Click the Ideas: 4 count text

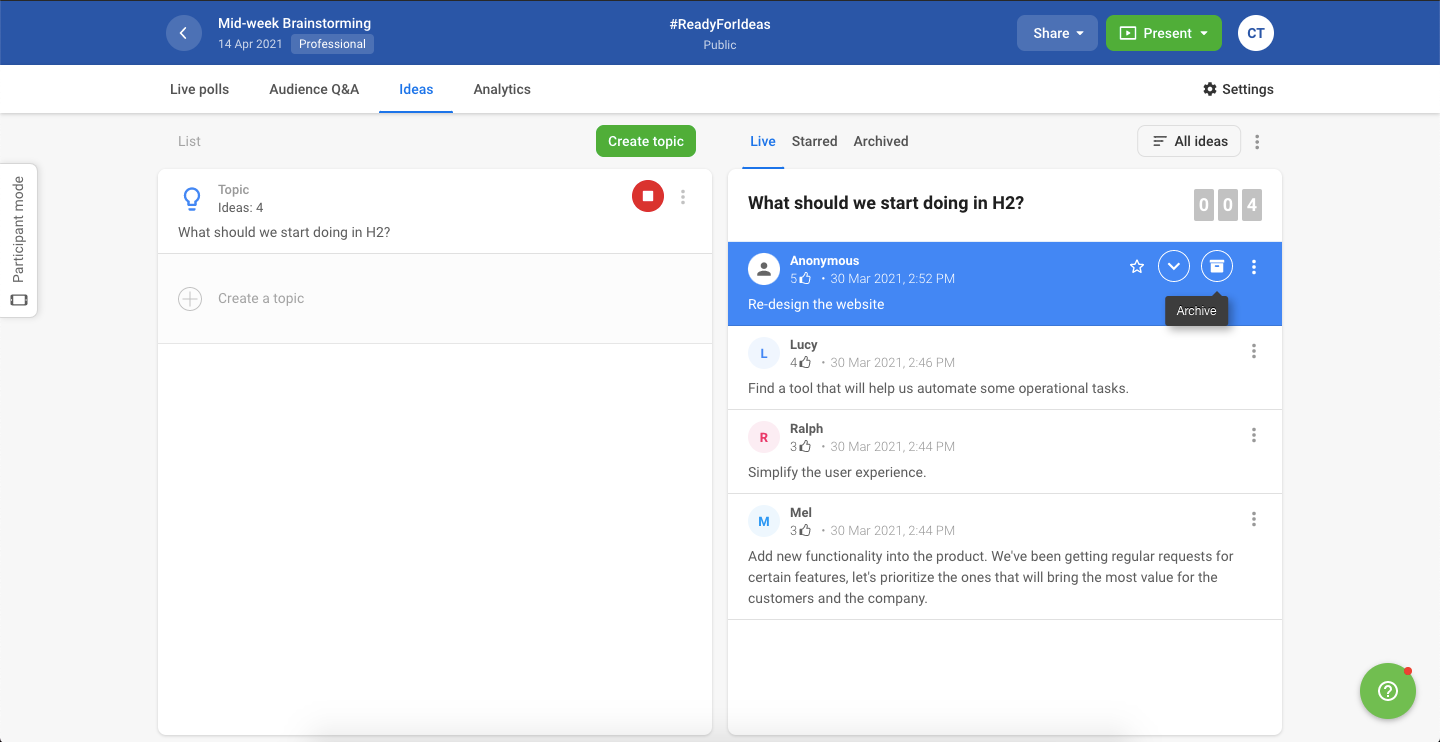click(x=241, y=208)
